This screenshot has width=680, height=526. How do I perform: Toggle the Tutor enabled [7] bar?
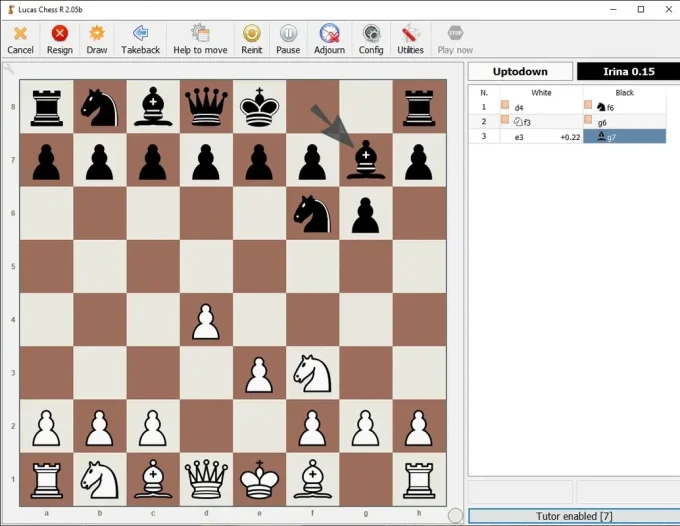click(x=573, y=515)
